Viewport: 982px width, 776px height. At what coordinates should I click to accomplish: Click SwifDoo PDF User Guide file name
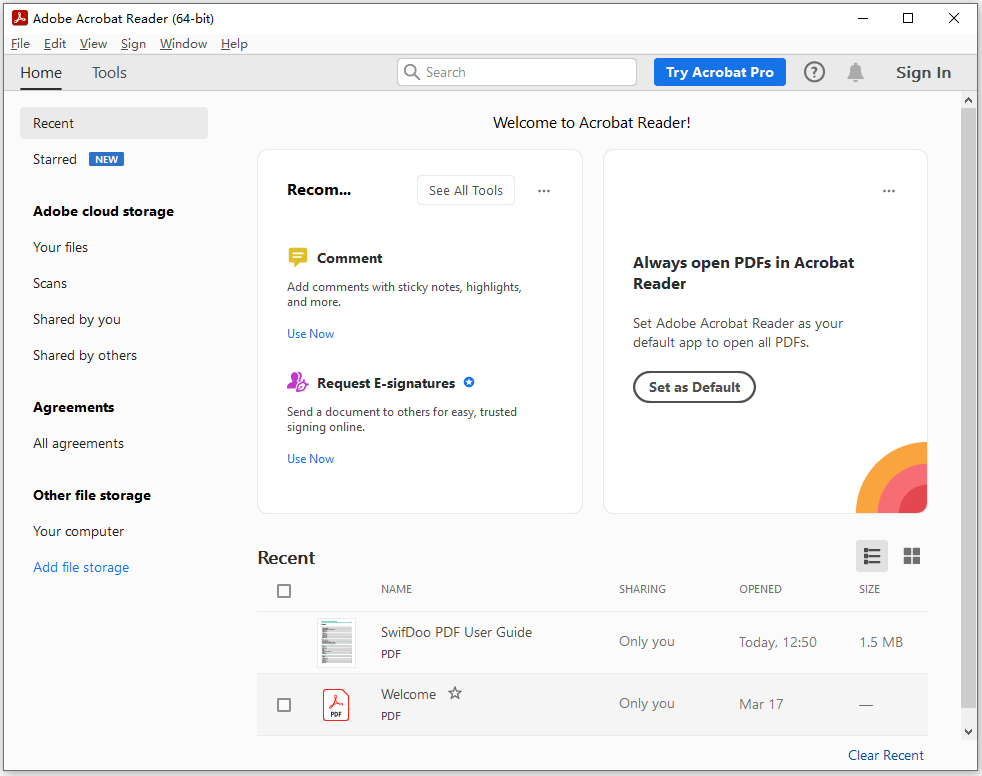[x=457, y=632]
